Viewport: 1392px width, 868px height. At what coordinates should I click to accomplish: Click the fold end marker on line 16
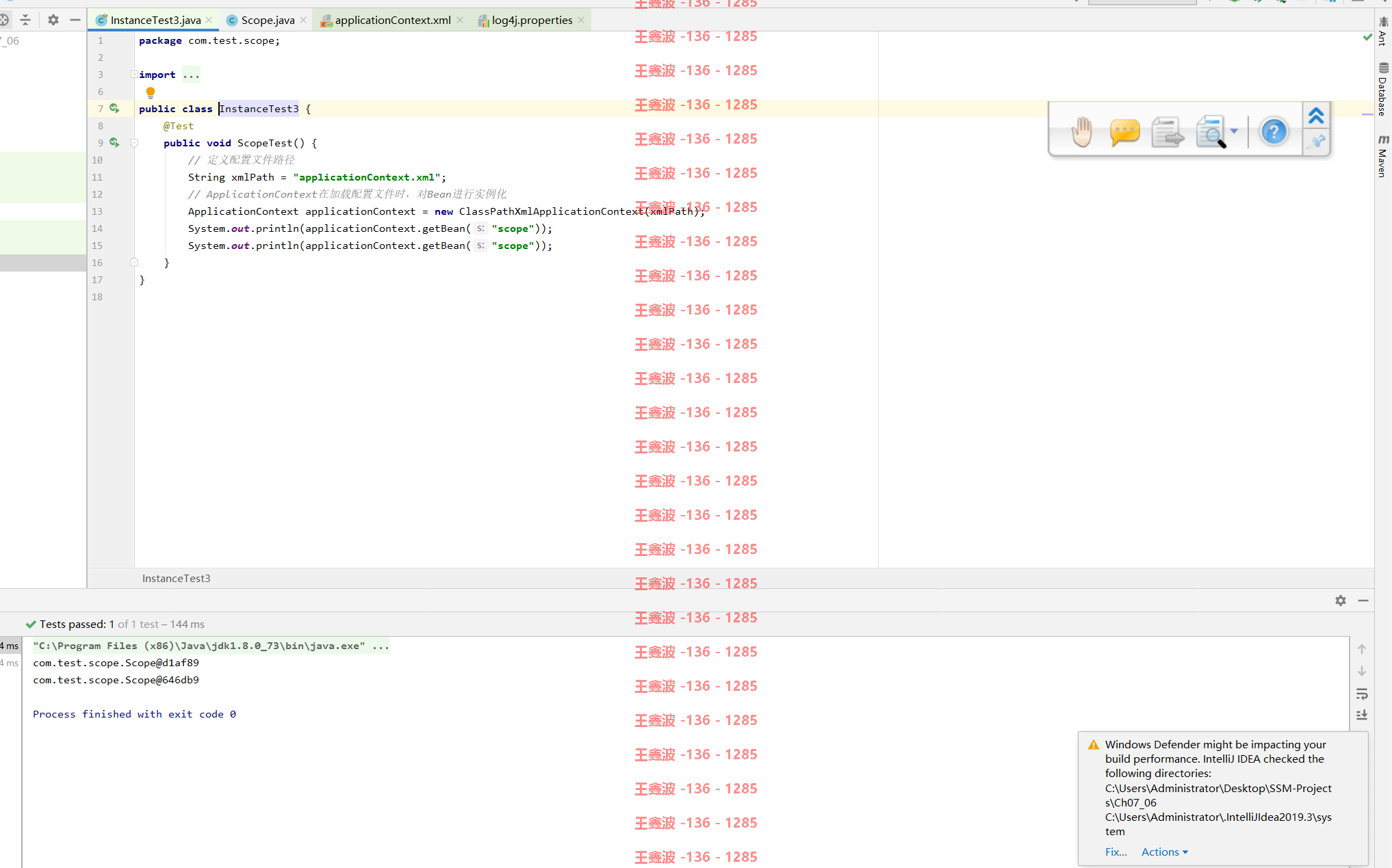[x=134, y=262]
